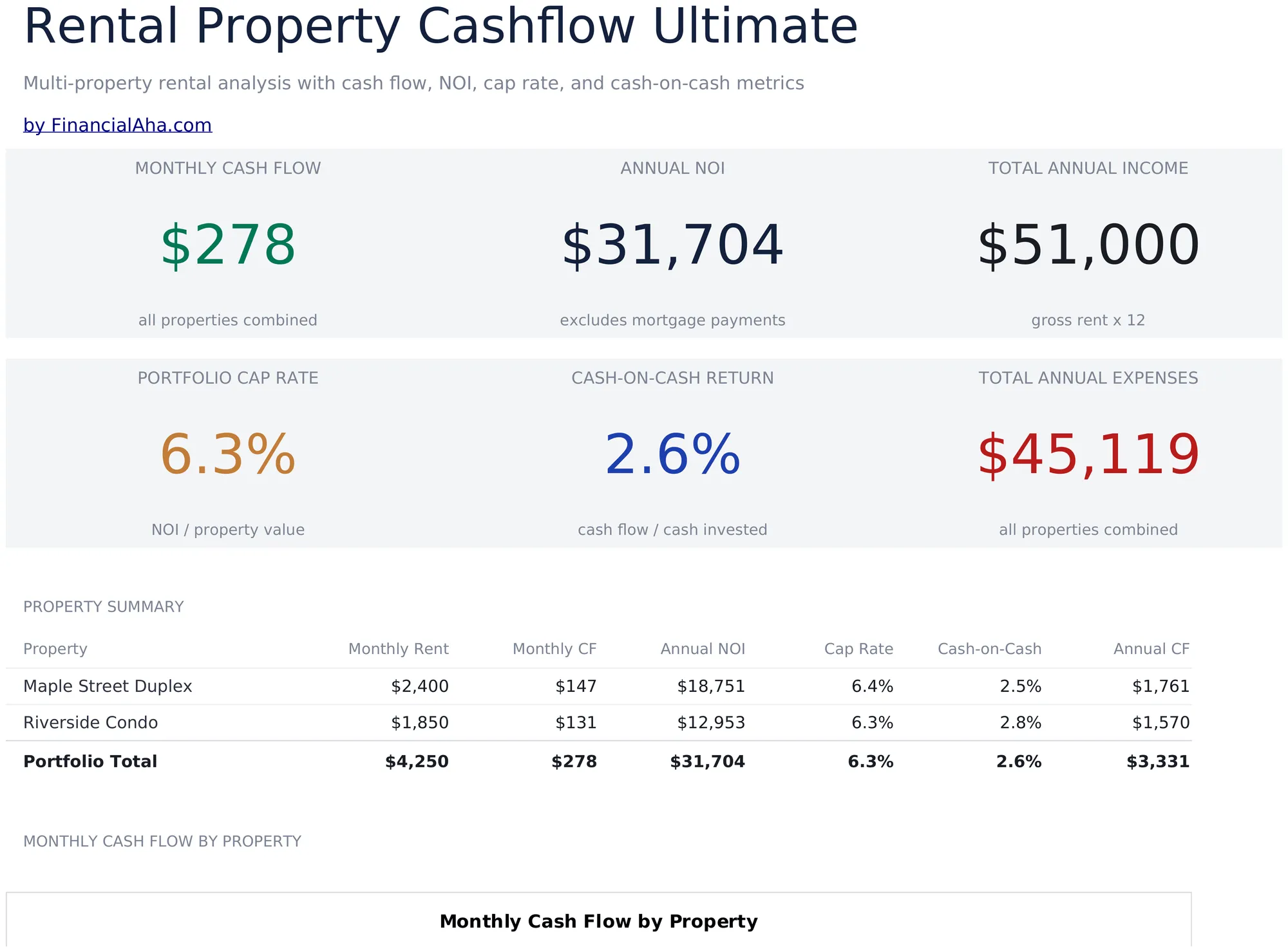Click the CASH-ON-CASH RETURN card label
Image resolution: width=1288 pixels, height=952 pixels.
[x=672, y=378]
